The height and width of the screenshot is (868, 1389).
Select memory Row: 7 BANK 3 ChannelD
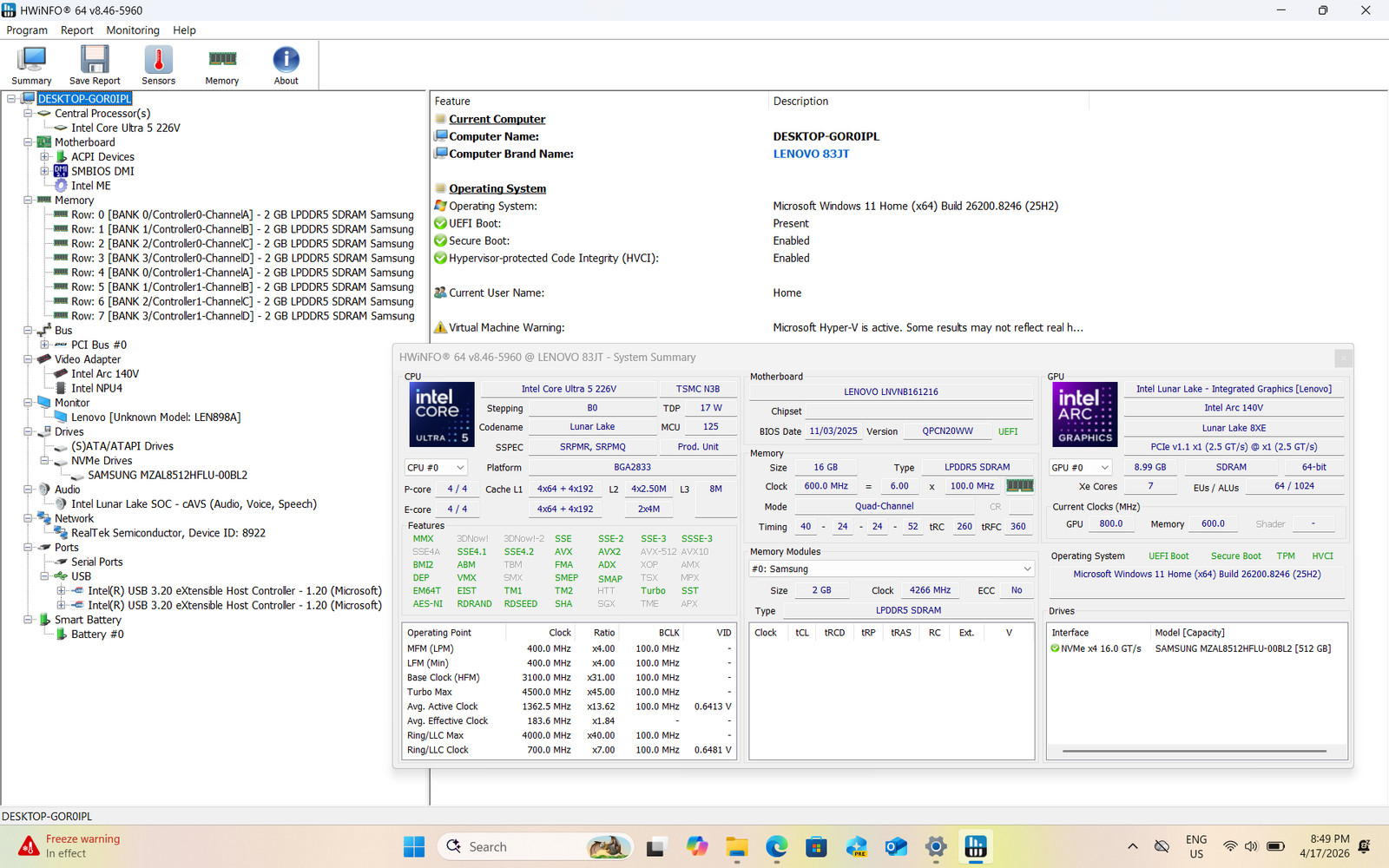pos(242,316)
